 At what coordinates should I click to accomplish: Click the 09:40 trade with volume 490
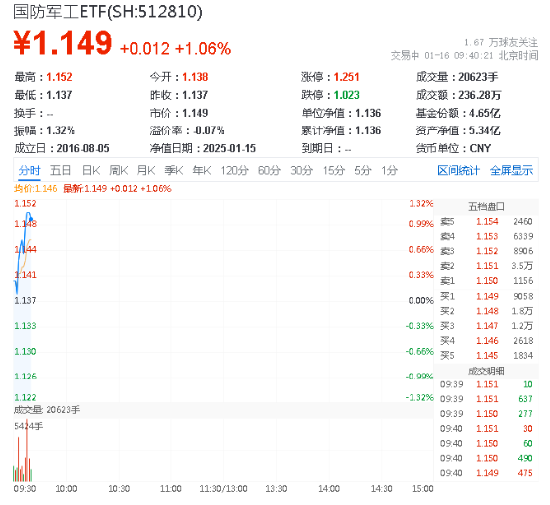pyautogui.click(x=486, y=458)
